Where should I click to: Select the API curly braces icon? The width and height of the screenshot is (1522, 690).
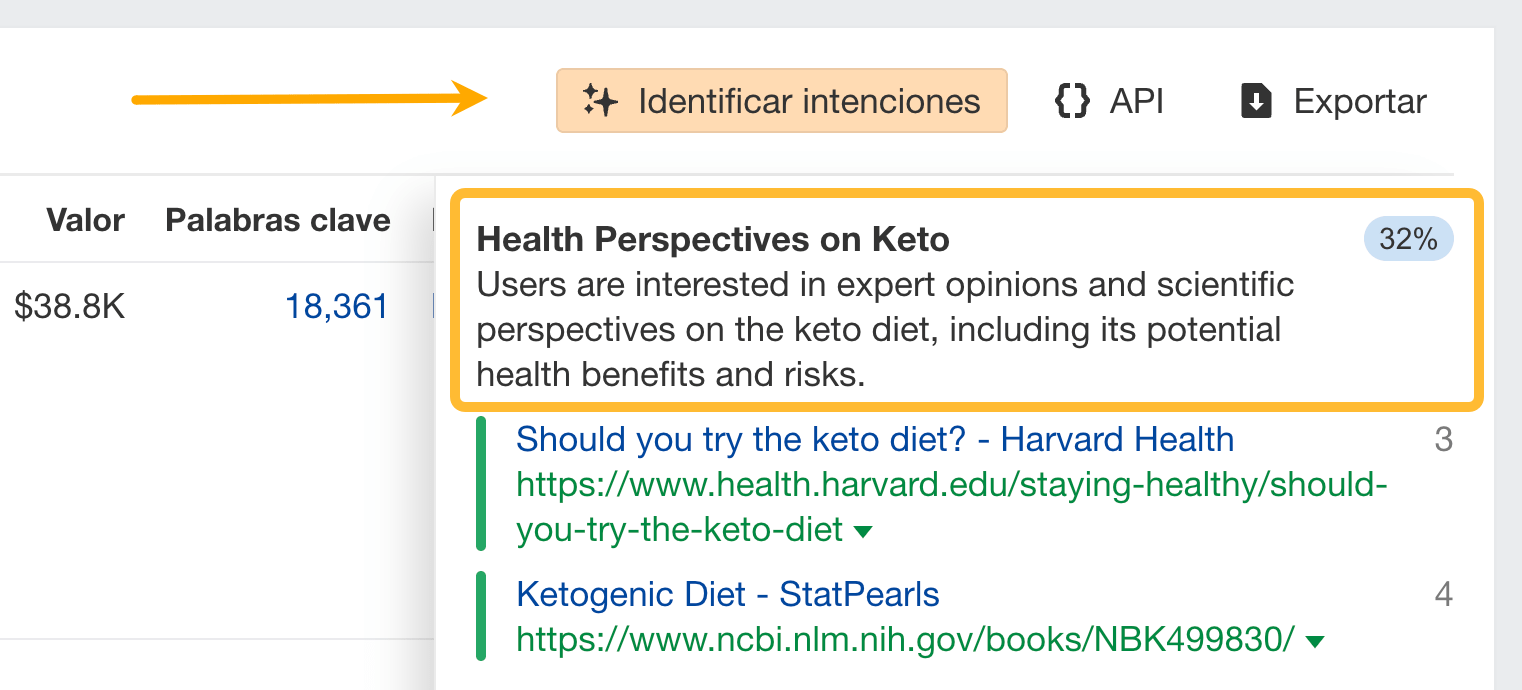pyautogui.click(x=1070, y=100)
